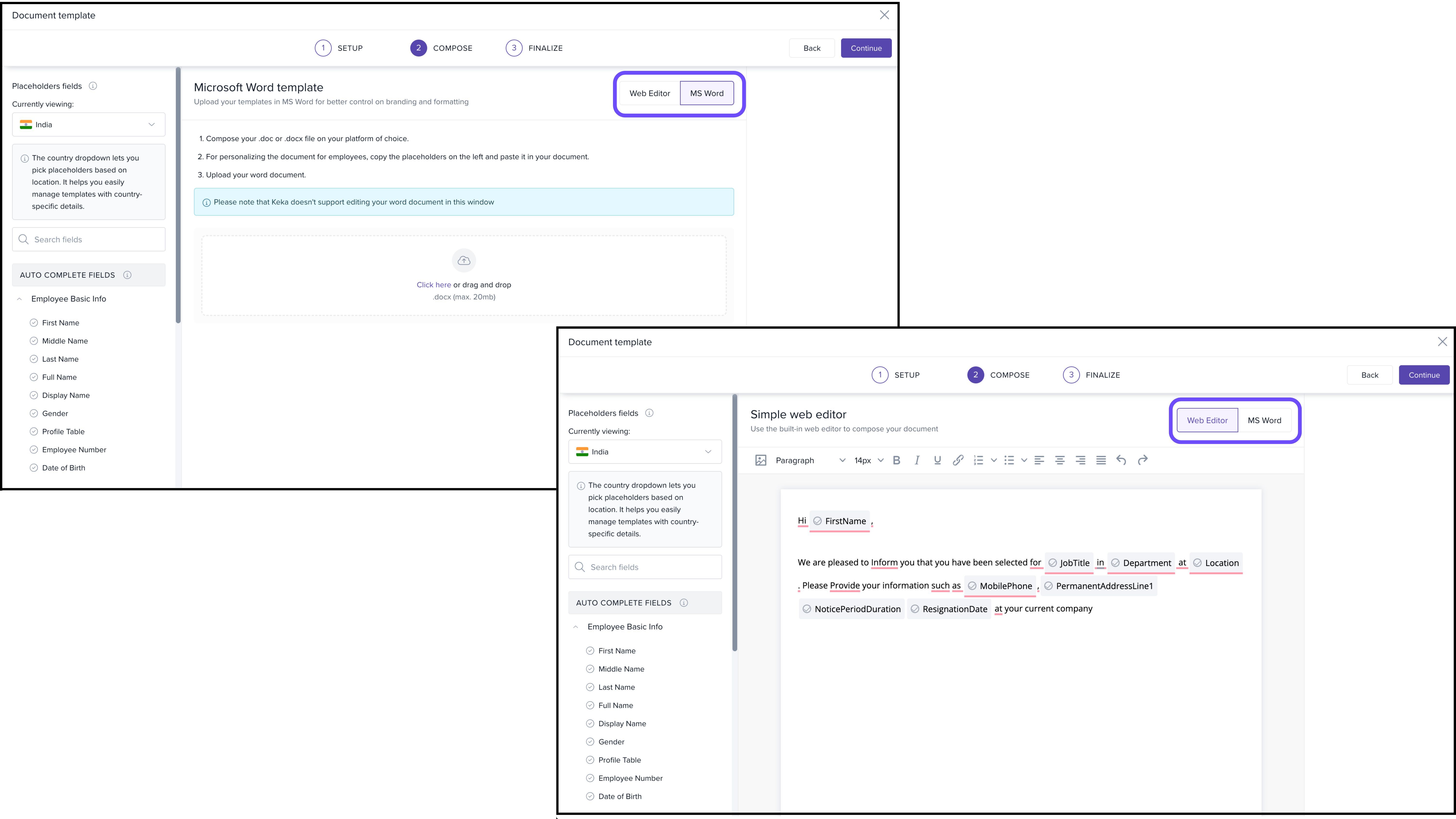Click the redo arrow icon
1456x819 pixels.
tap(1142, 460)
